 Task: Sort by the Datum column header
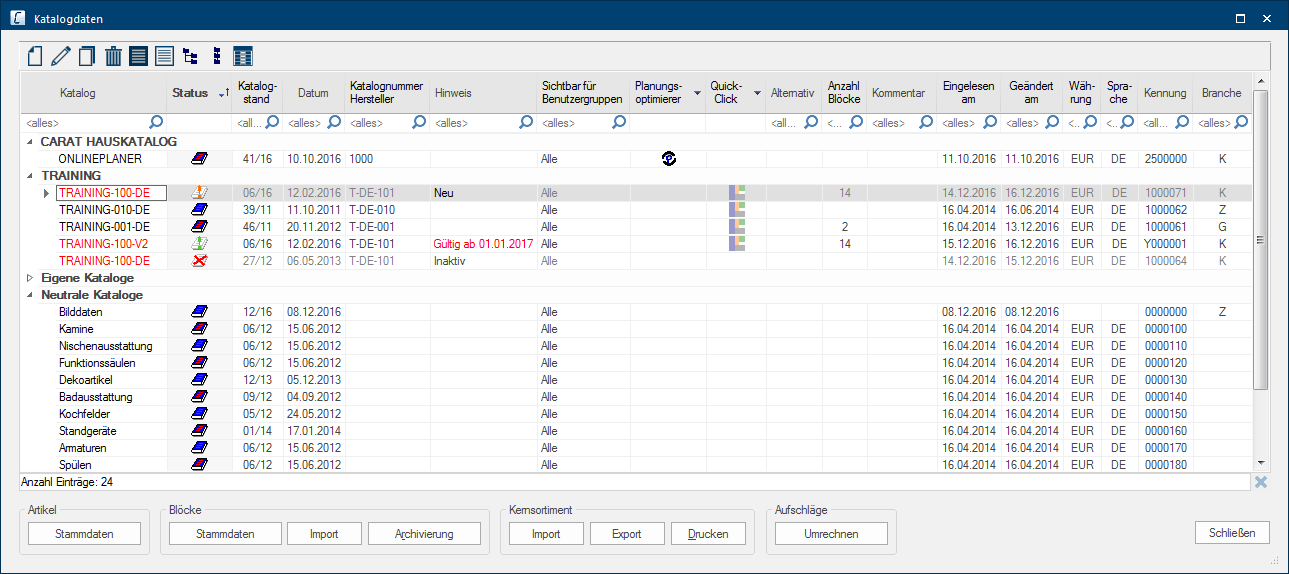coord(313,93)
